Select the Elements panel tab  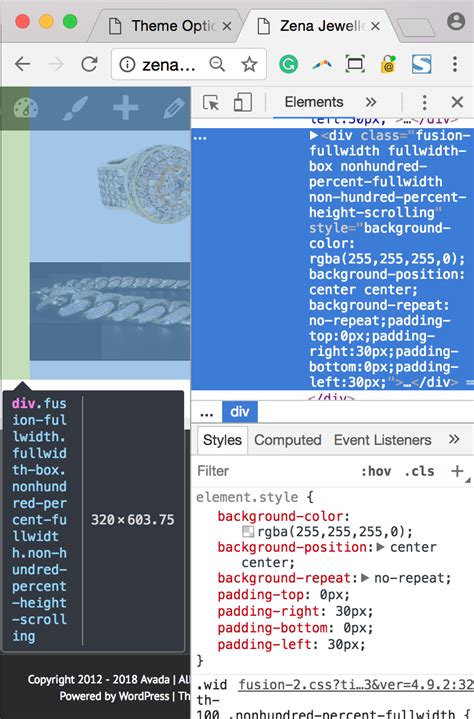[x=314, y=102]
